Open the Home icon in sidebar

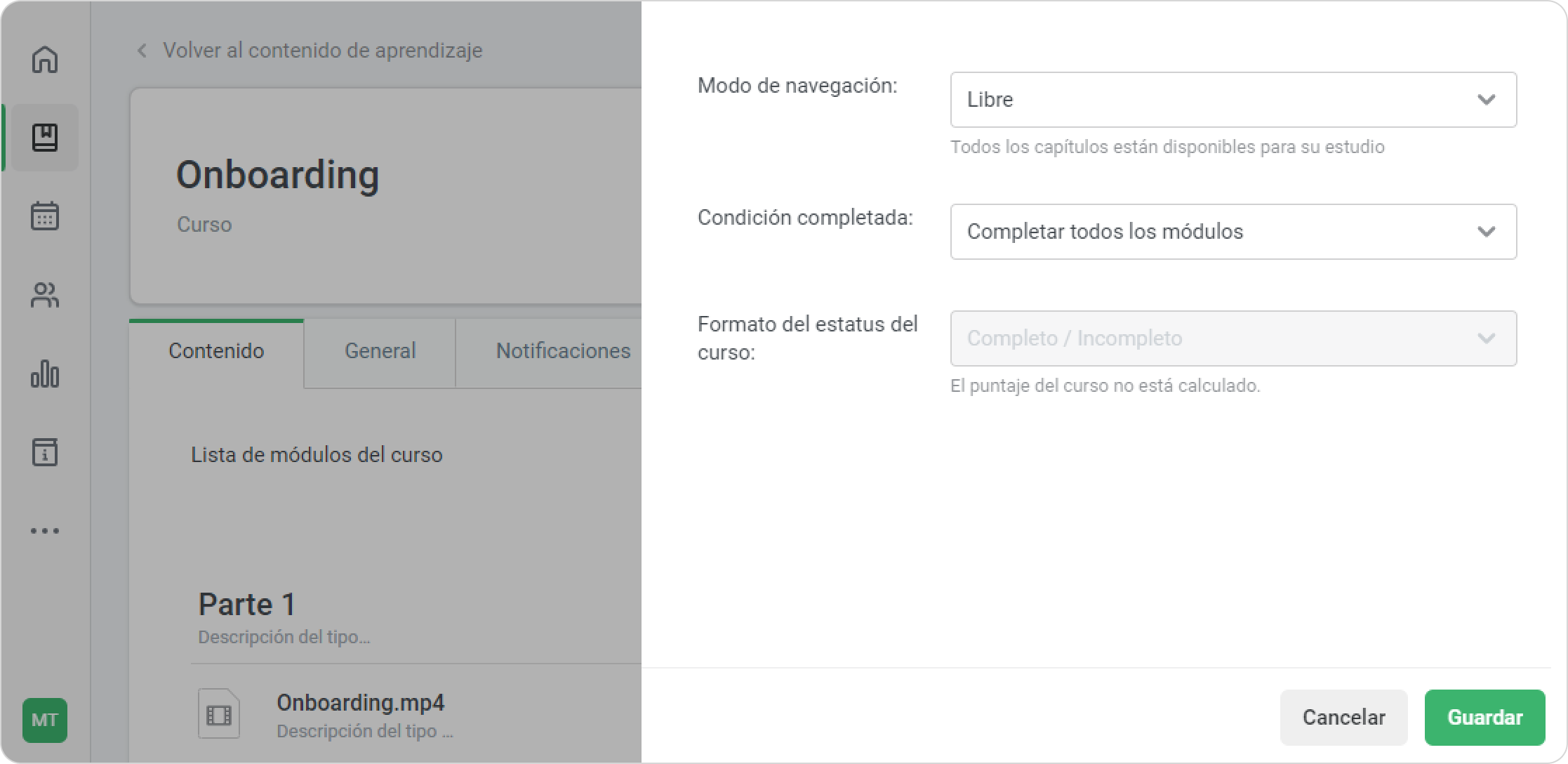point(45,59)
